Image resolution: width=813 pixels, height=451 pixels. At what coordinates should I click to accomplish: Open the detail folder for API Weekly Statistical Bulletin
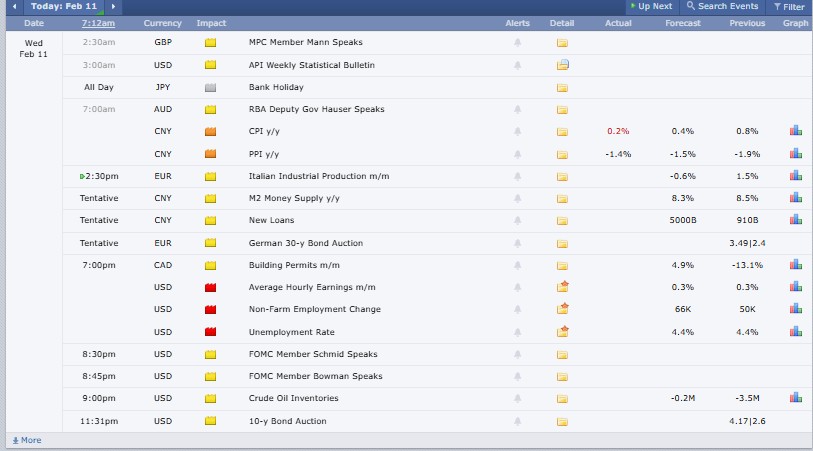point(563,65)
